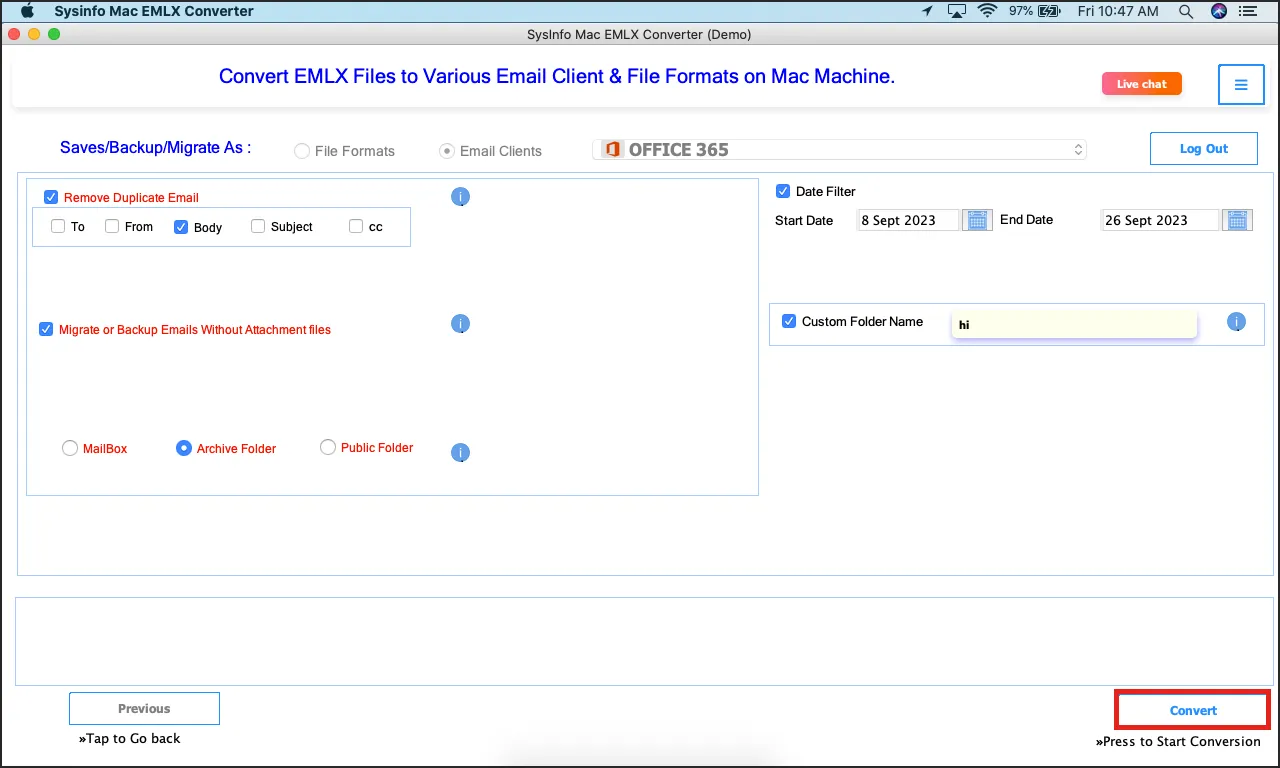Open the OFFICE 365 dropdown list
Screen dimensions: 1280x768
[x=840, y=150]
